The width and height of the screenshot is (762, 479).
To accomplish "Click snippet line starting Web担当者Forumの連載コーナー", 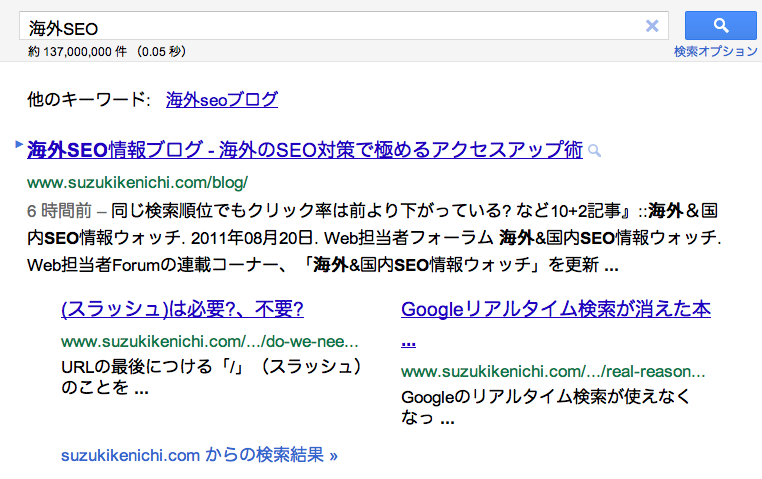I will click(323, 265).
